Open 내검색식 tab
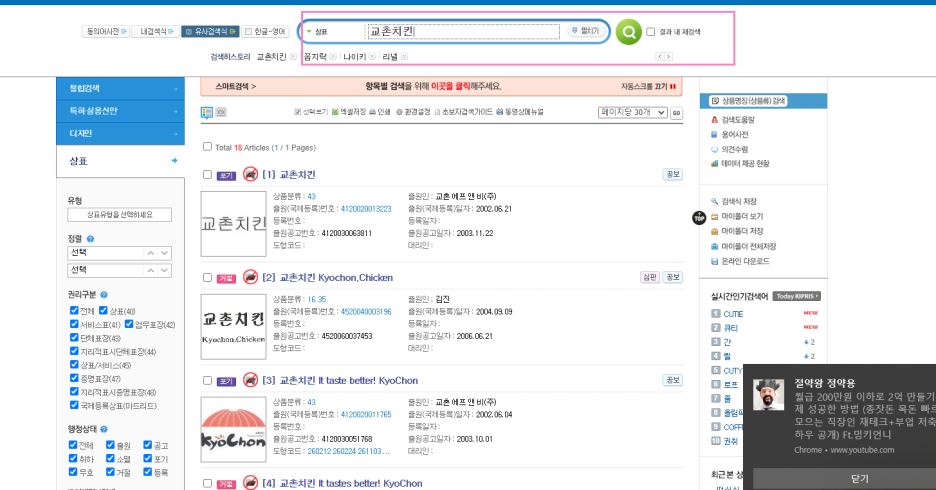This screenshot has height=490, width=936. 156,32
